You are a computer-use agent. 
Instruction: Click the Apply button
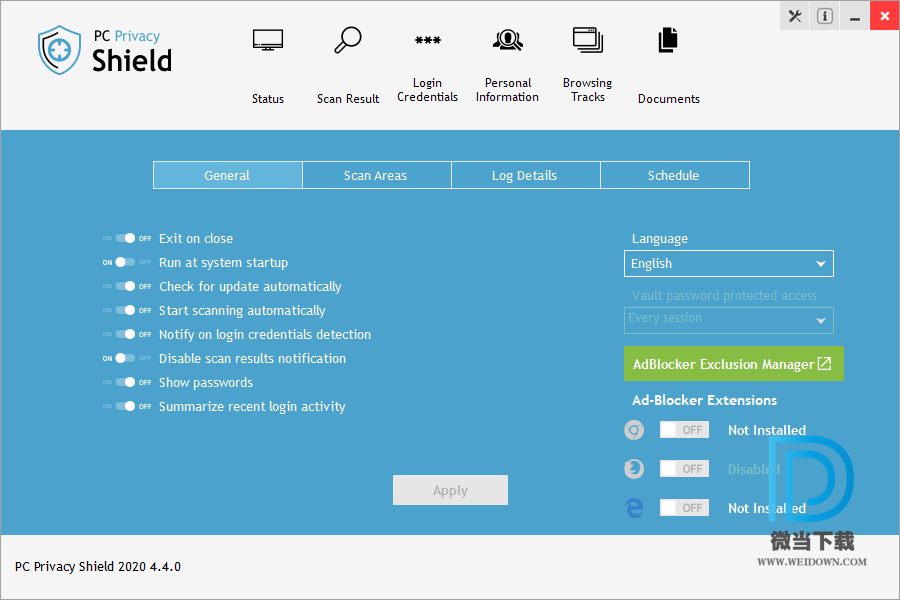coord(450,490)
